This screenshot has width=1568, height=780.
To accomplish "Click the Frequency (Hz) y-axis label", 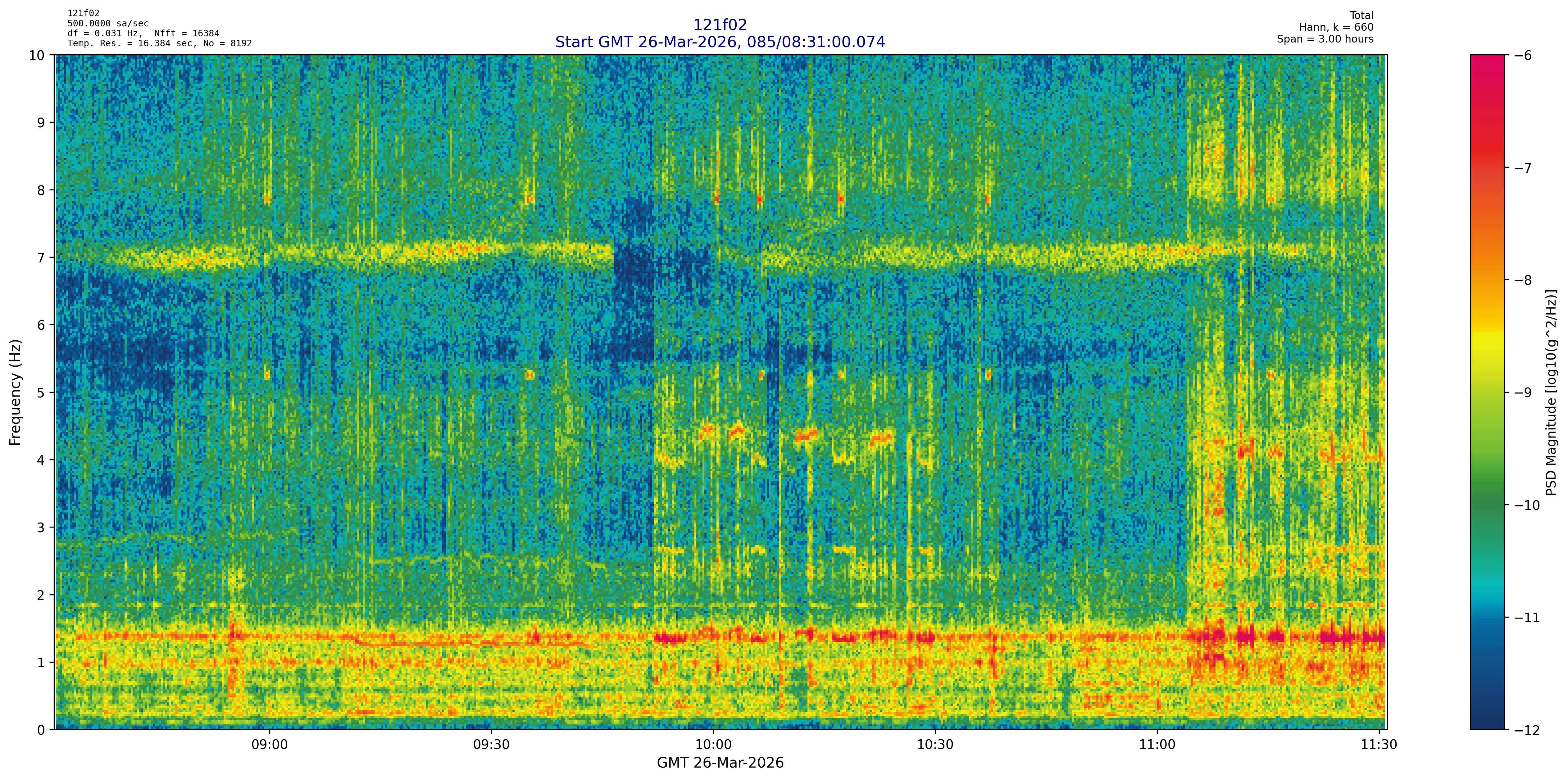I will pos(15,392).
